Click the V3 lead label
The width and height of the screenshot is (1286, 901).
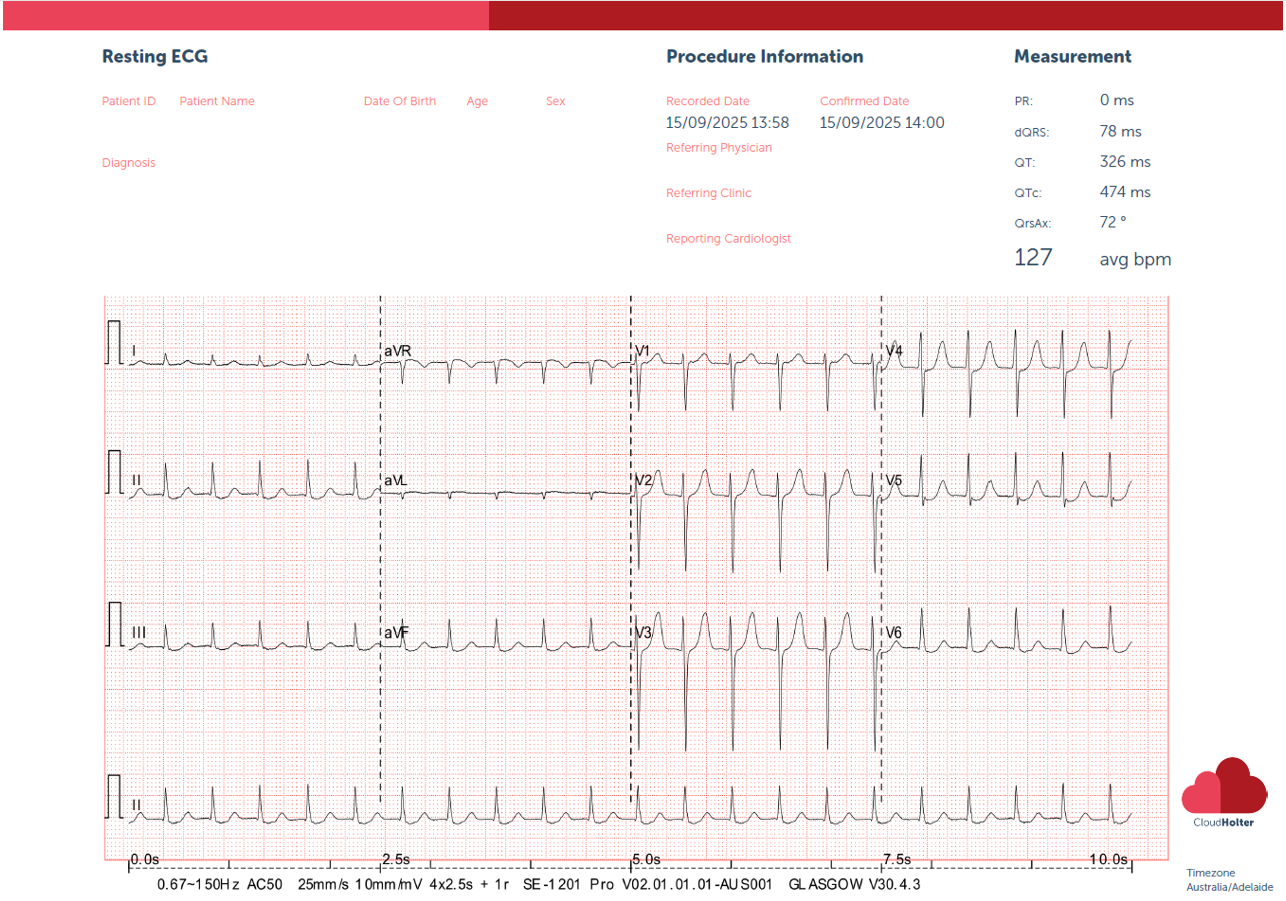(x=643, y=633)
